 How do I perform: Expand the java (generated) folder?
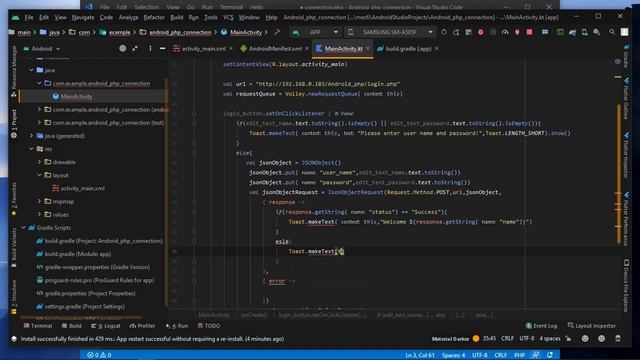pos(31,136)
